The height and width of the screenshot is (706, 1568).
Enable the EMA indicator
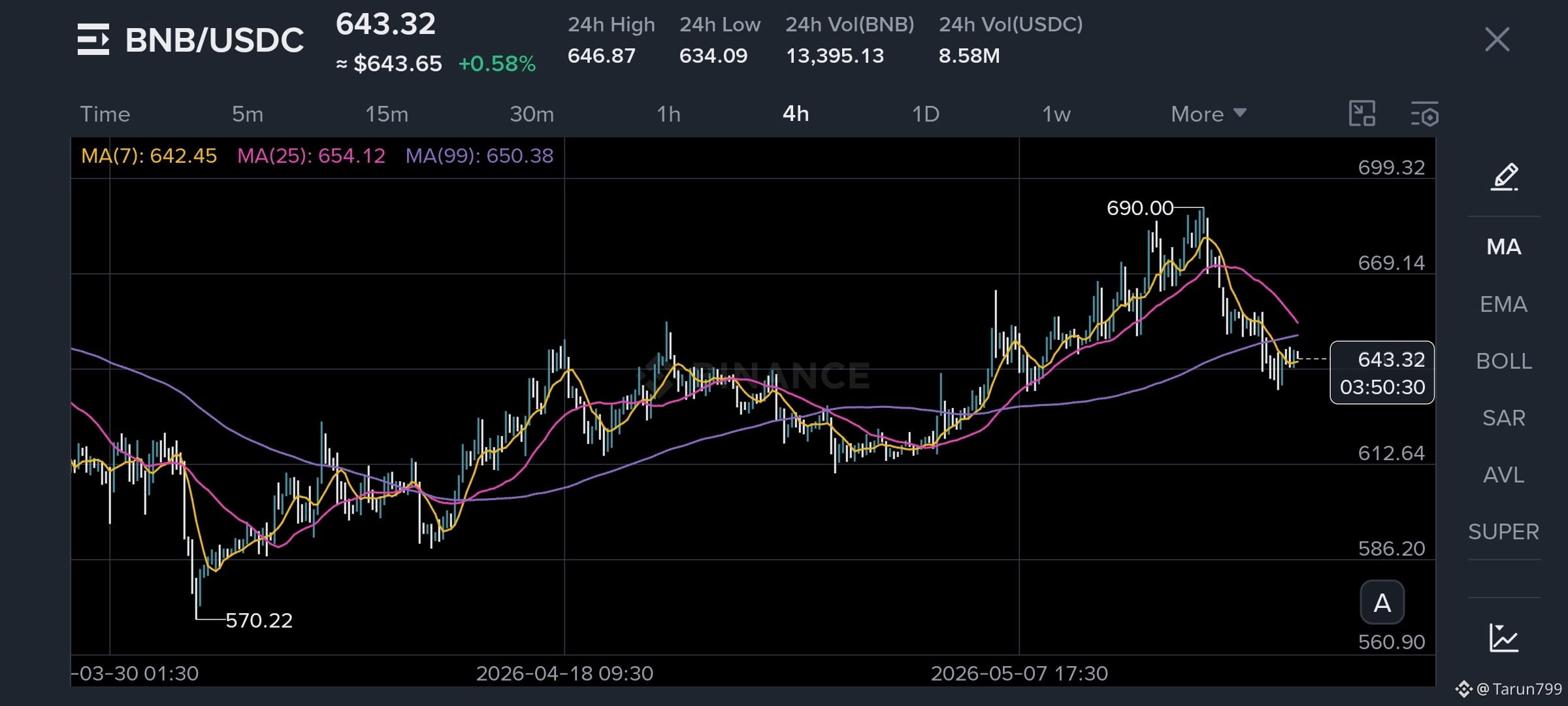tap(1504, 304)
